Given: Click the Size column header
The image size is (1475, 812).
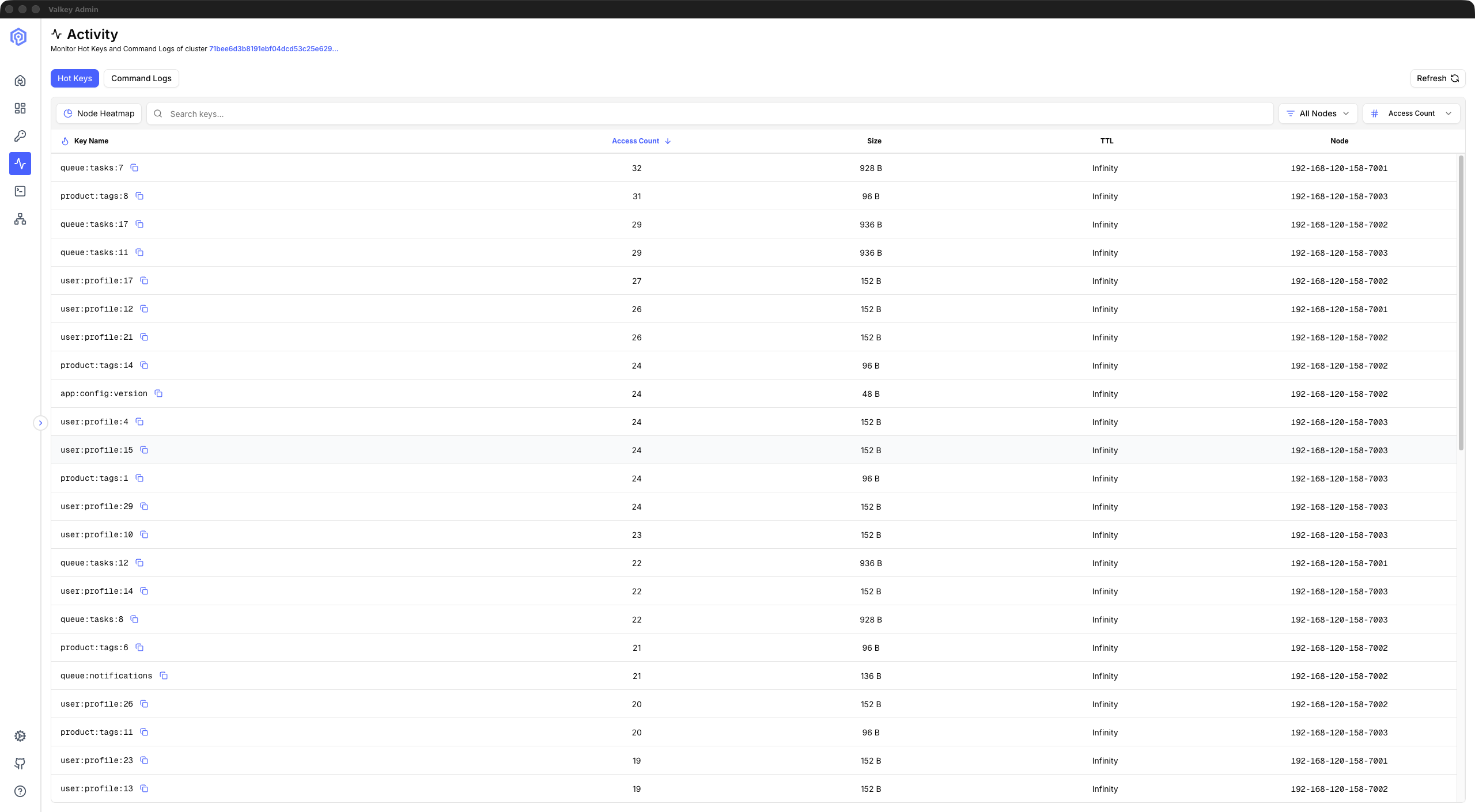Looking at the screenshot, I should (x=874, y=141).
